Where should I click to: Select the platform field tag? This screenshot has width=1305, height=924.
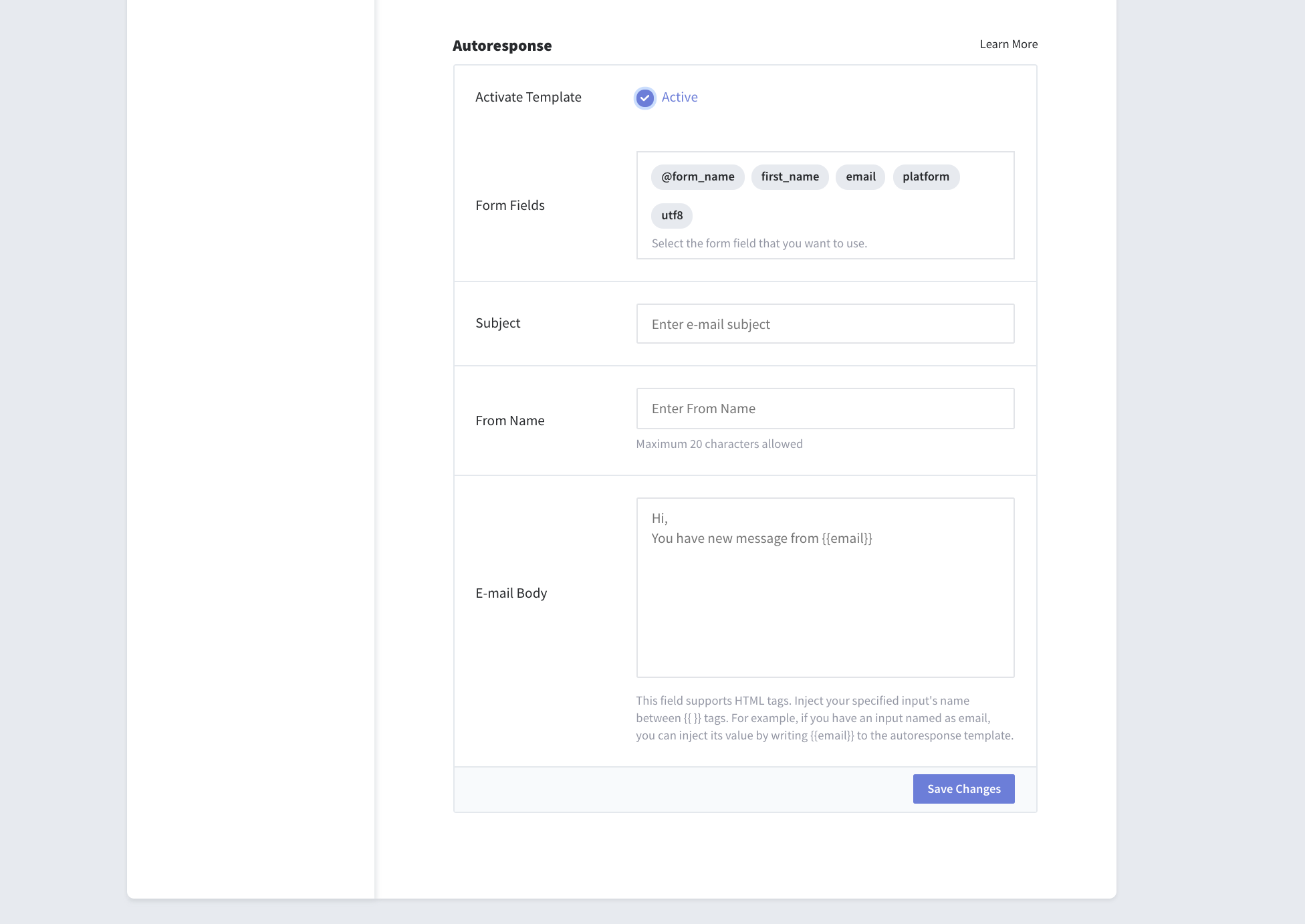coord(926,177)
